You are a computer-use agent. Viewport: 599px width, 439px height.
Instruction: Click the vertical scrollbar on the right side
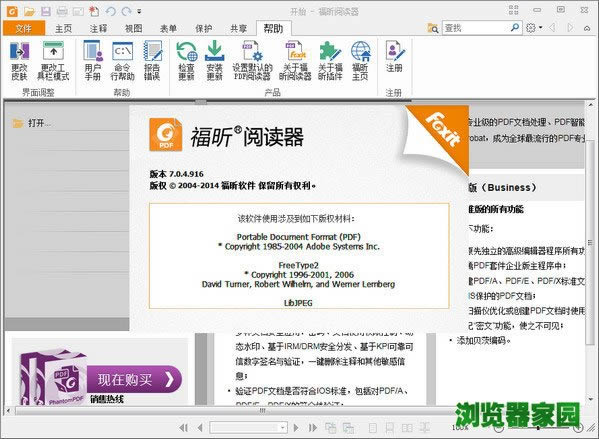590,242
